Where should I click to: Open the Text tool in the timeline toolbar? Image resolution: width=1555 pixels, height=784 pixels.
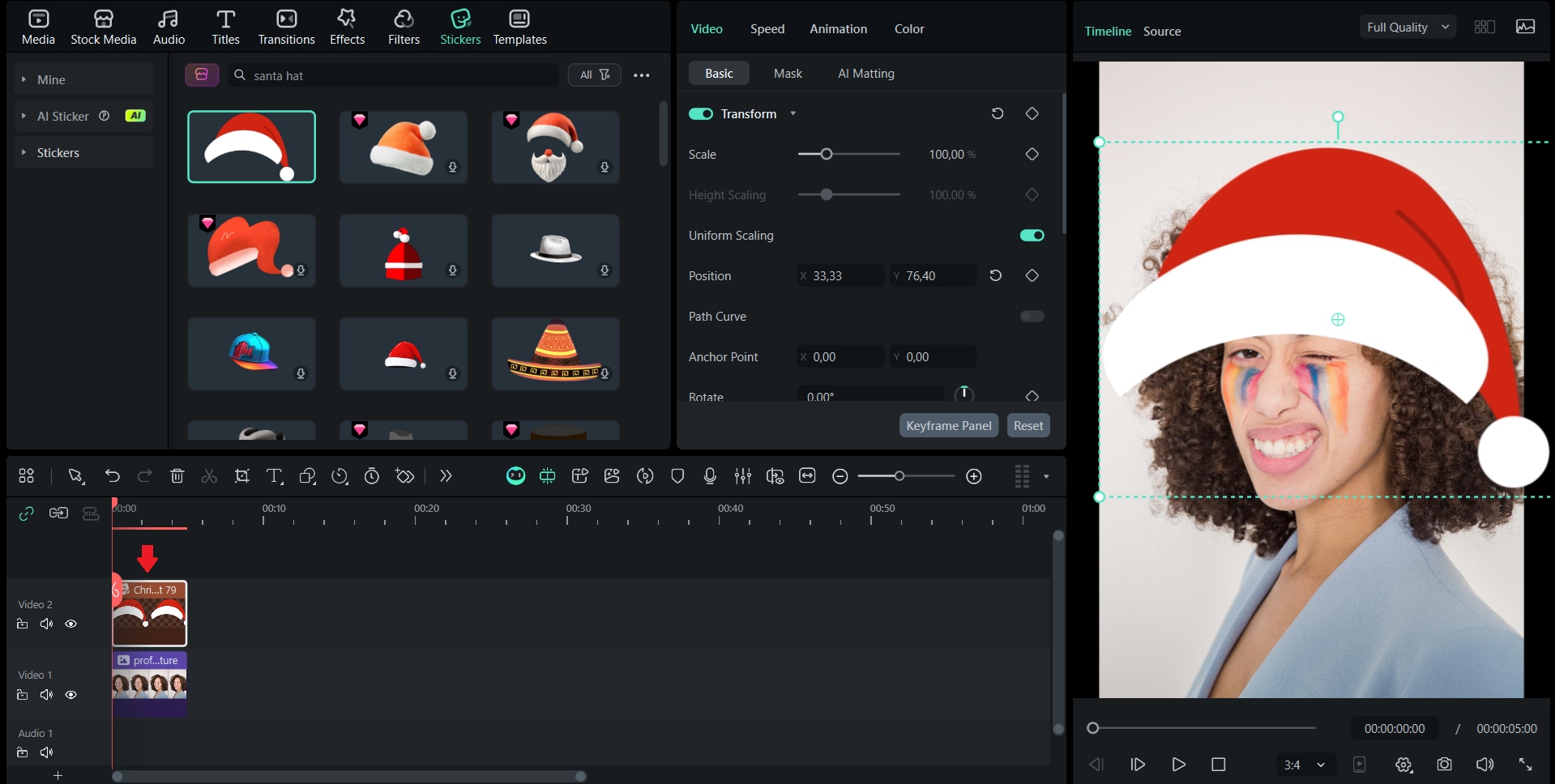coord(274,476)
